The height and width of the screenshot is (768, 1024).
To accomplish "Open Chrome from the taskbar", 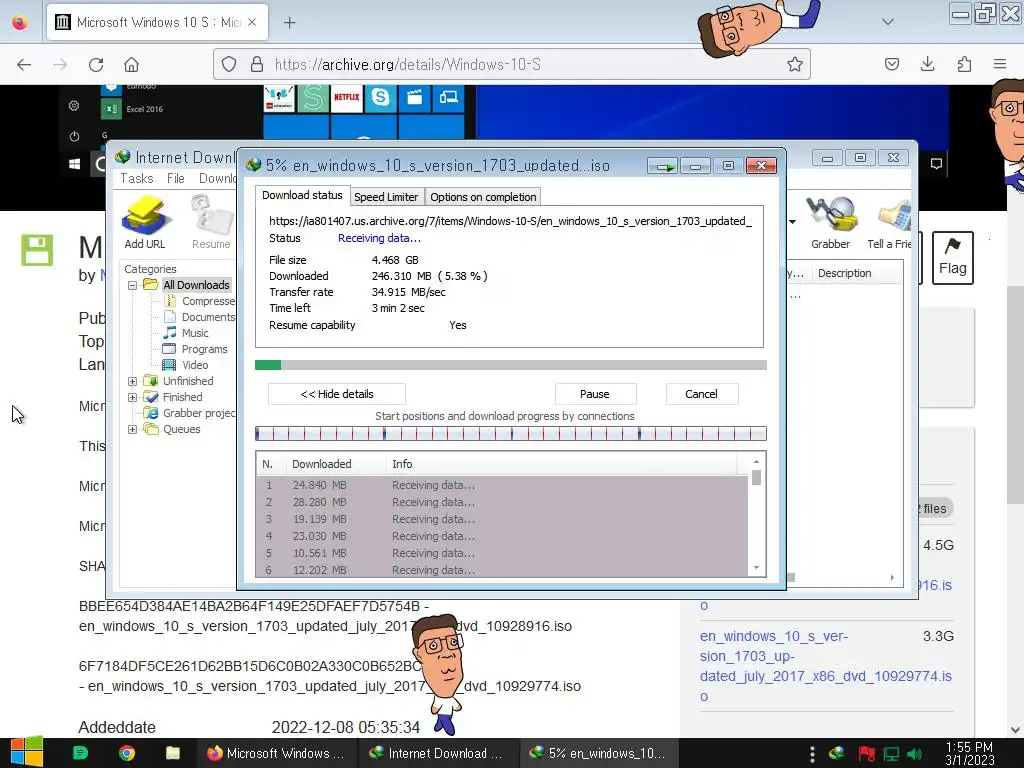I will [127, 753].
